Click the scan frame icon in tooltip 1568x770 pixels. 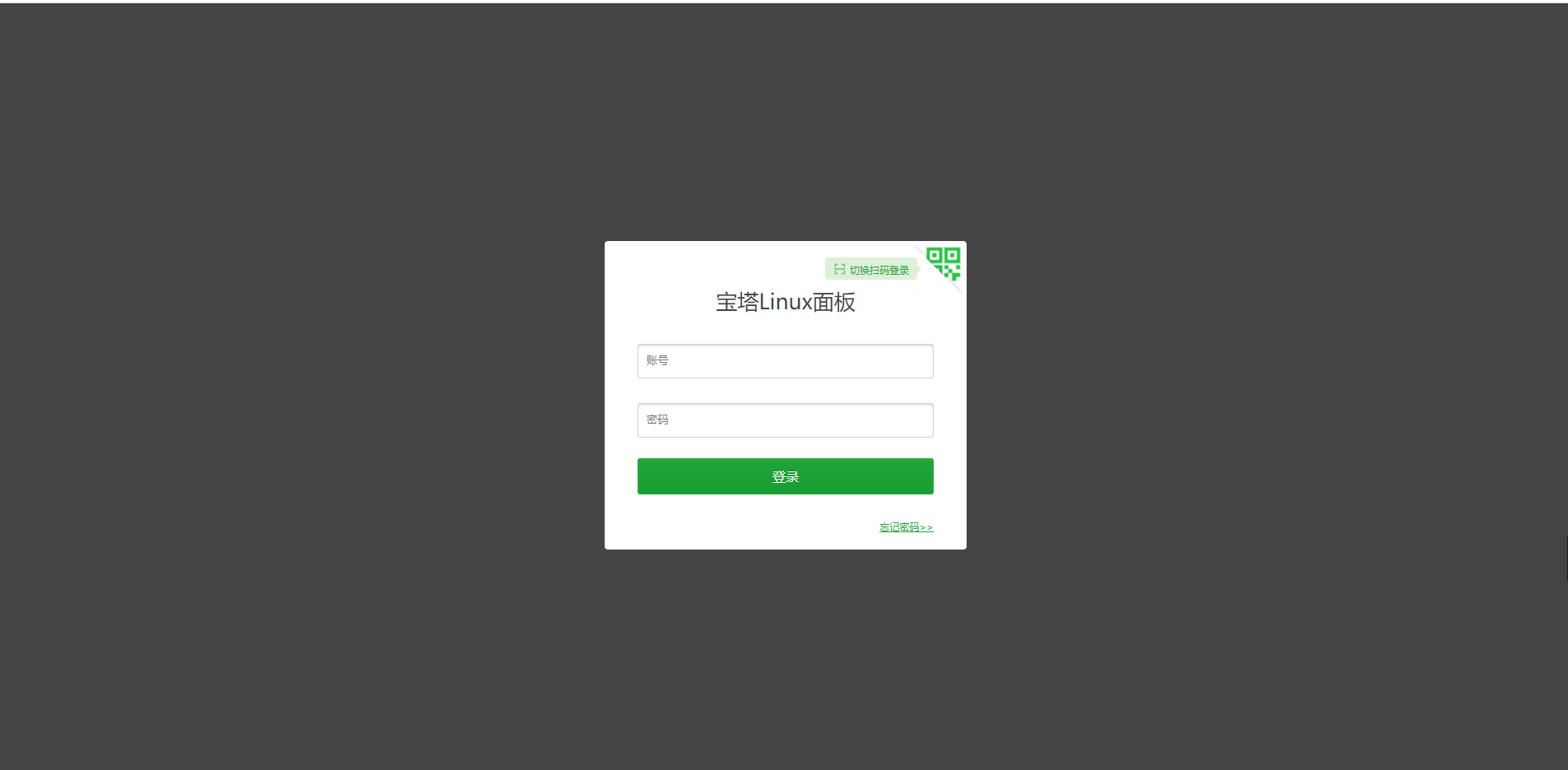pyautogui.click(x=839, y=269)
